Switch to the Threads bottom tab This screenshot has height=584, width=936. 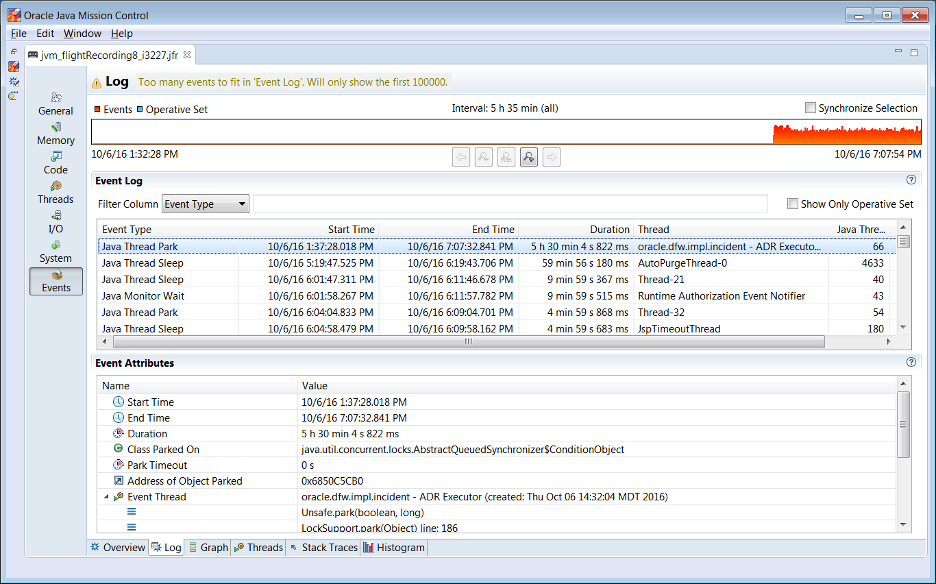tap(258, 547)
